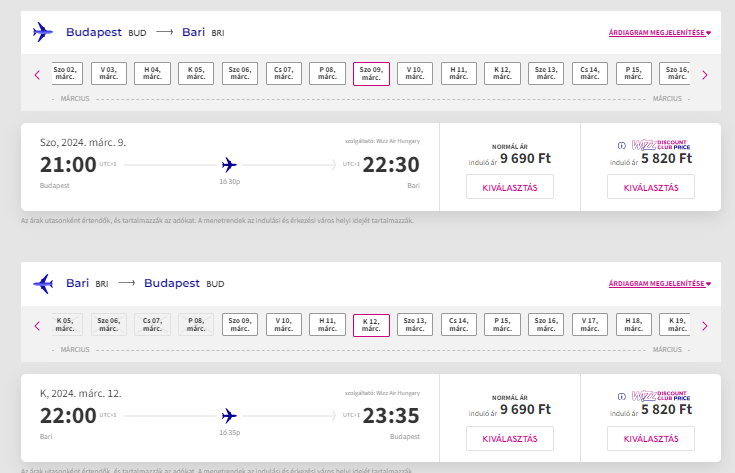Image resolution: width=735 pixels, height=473 pixels.
Task: Expand return Árdiagram megjelenítése price chart
Action: tap(660, 284)
